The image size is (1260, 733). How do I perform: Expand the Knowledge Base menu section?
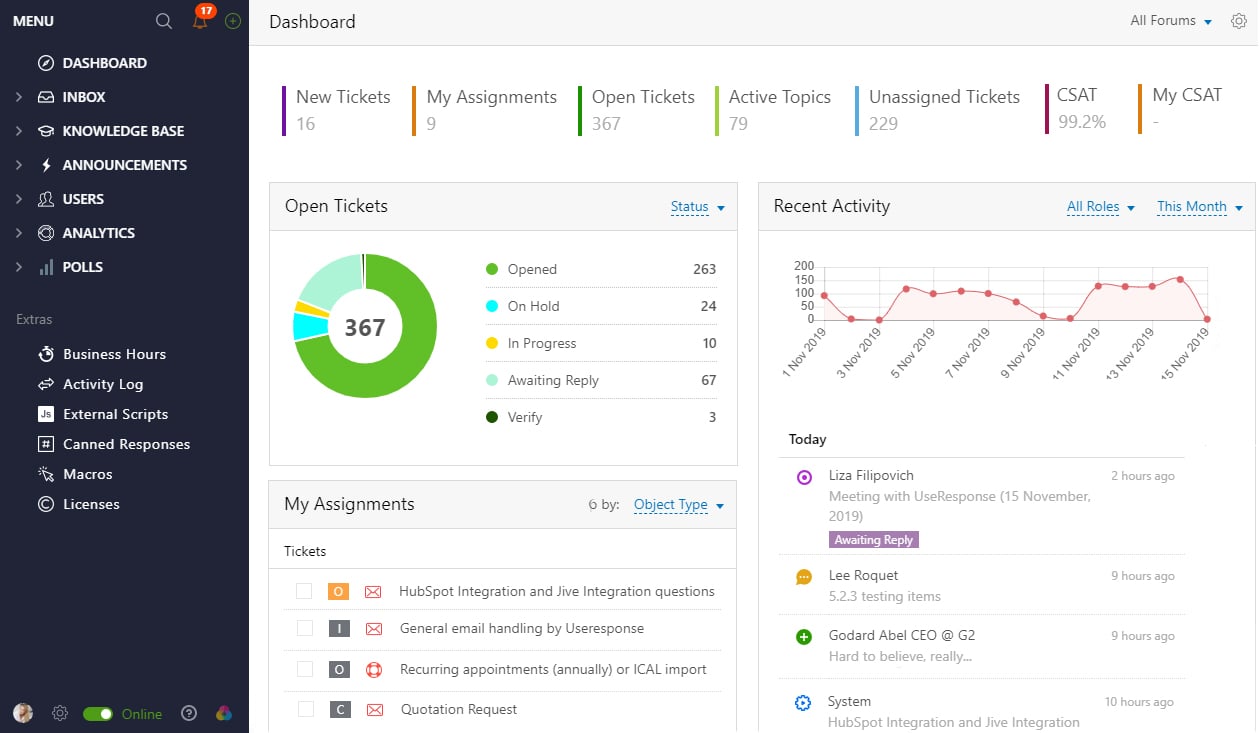123,131
